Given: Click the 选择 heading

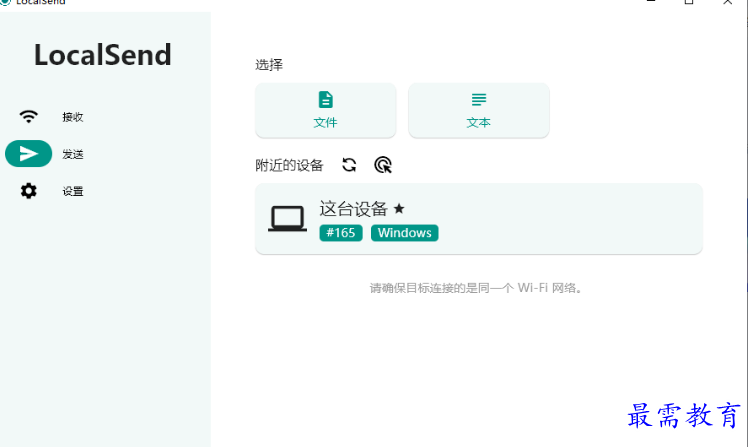Looking at the screenshot, I should pyautogui.click(x=269, y=64).
